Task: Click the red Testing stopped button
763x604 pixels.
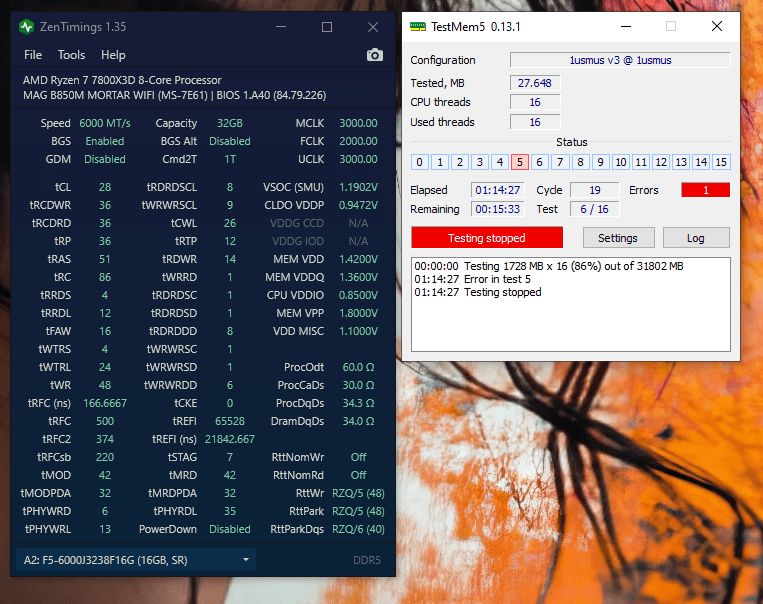Action: coord(487,238)
